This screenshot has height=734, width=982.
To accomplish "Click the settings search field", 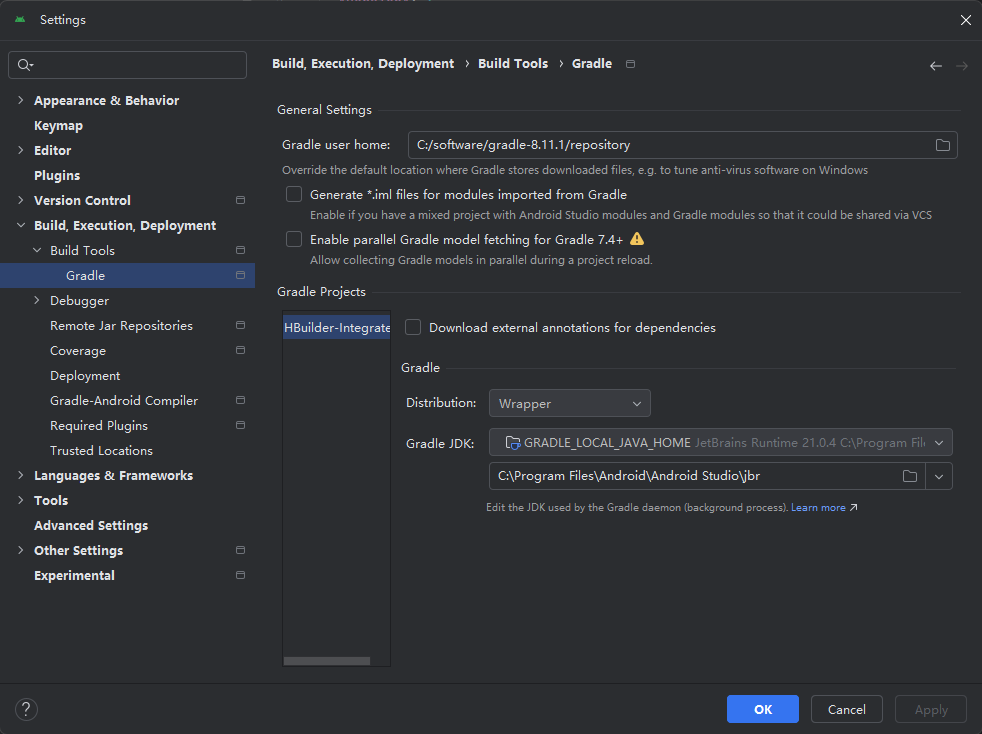I will point(127,65).
